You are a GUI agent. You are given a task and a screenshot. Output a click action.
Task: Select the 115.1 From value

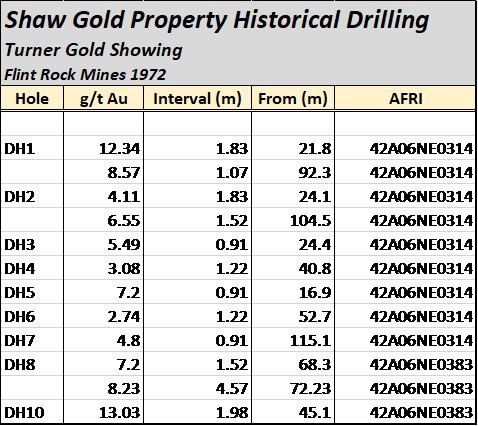(x=311, y=341)
